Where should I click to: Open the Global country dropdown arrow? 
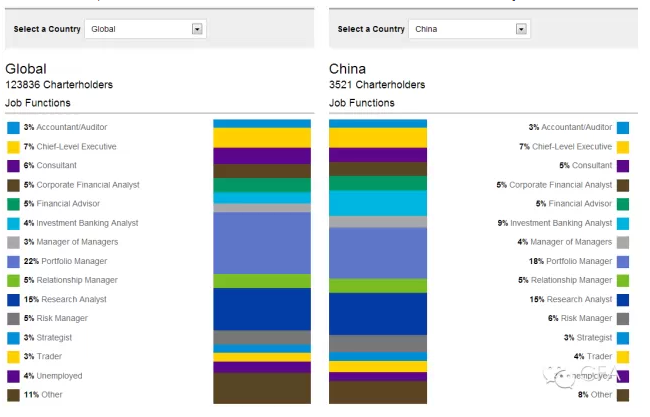pos(197,29)
